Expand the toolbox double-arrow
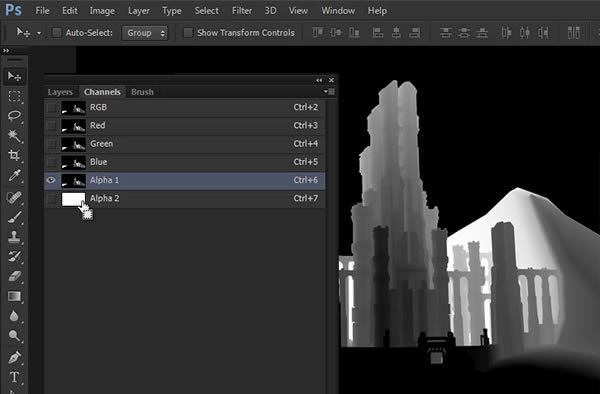The height and width of the screenshot is (394, 600). (6, 50)
